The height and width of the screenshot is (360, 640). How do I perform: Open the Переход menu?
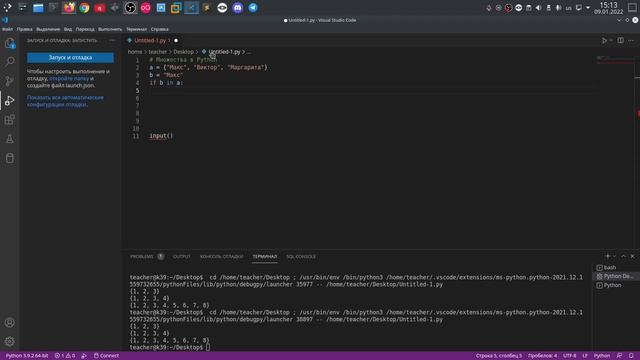(85, 29)
